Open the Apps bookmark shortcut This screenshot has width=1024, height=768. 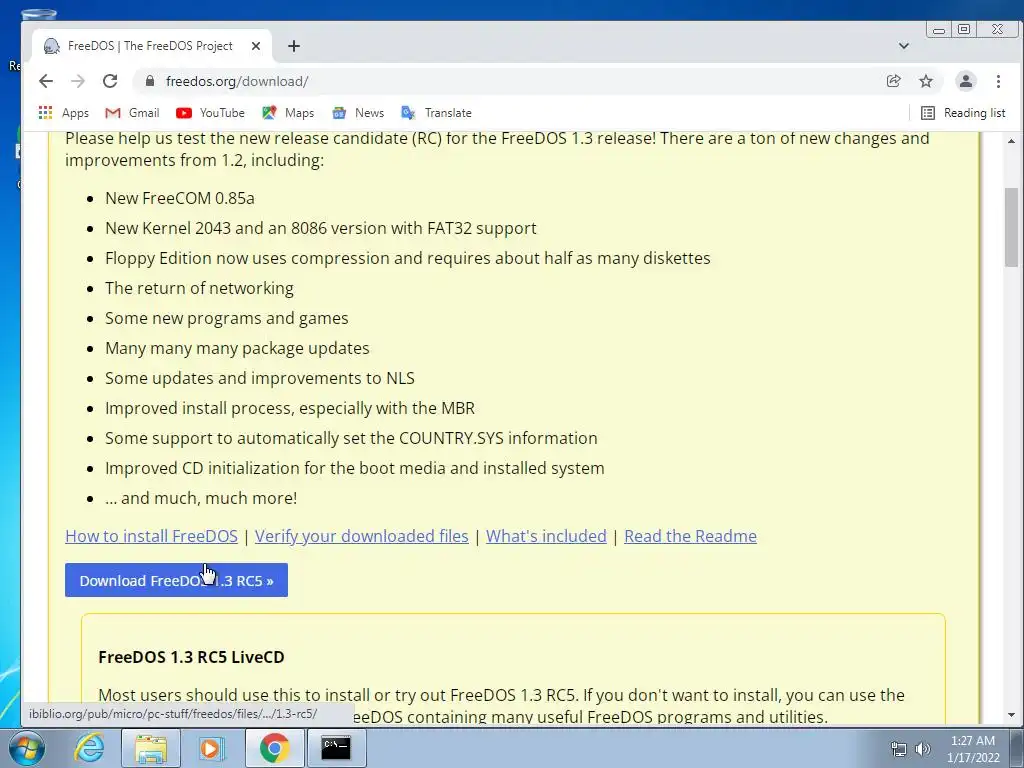tap(63, 113)
